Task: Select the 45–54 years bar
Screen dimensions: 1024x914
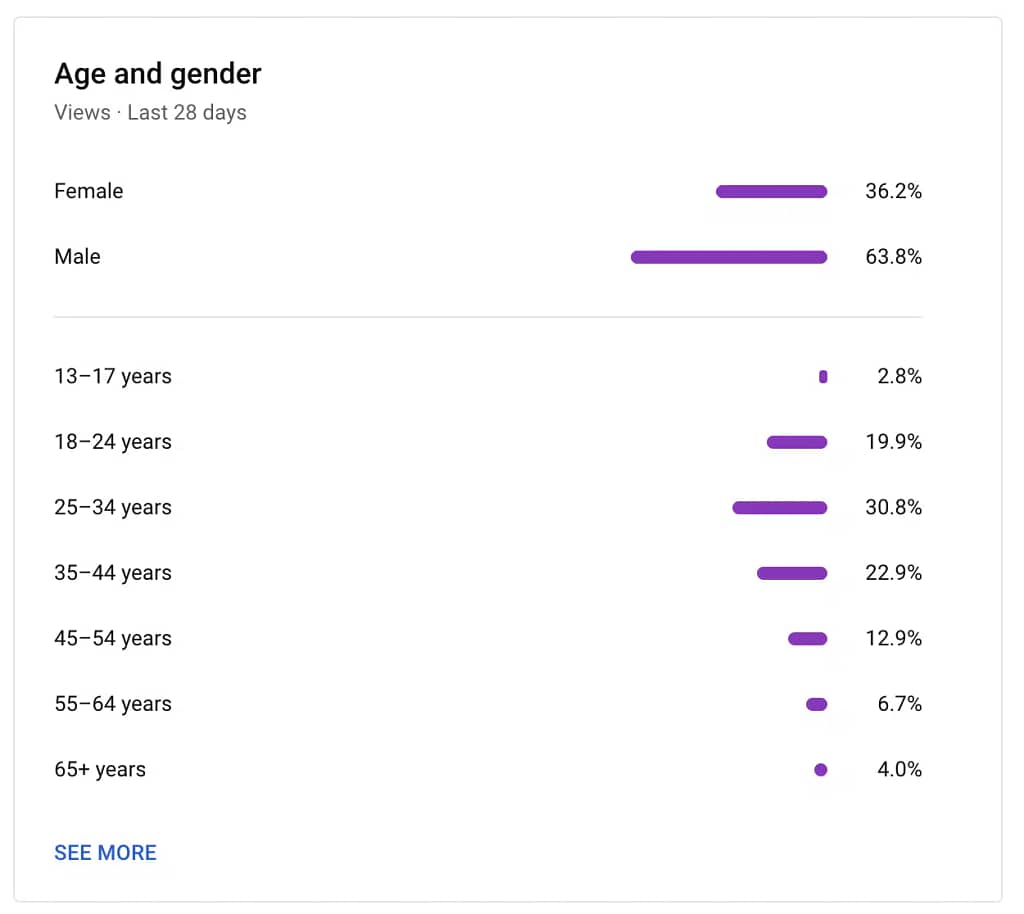Action: 808,639
